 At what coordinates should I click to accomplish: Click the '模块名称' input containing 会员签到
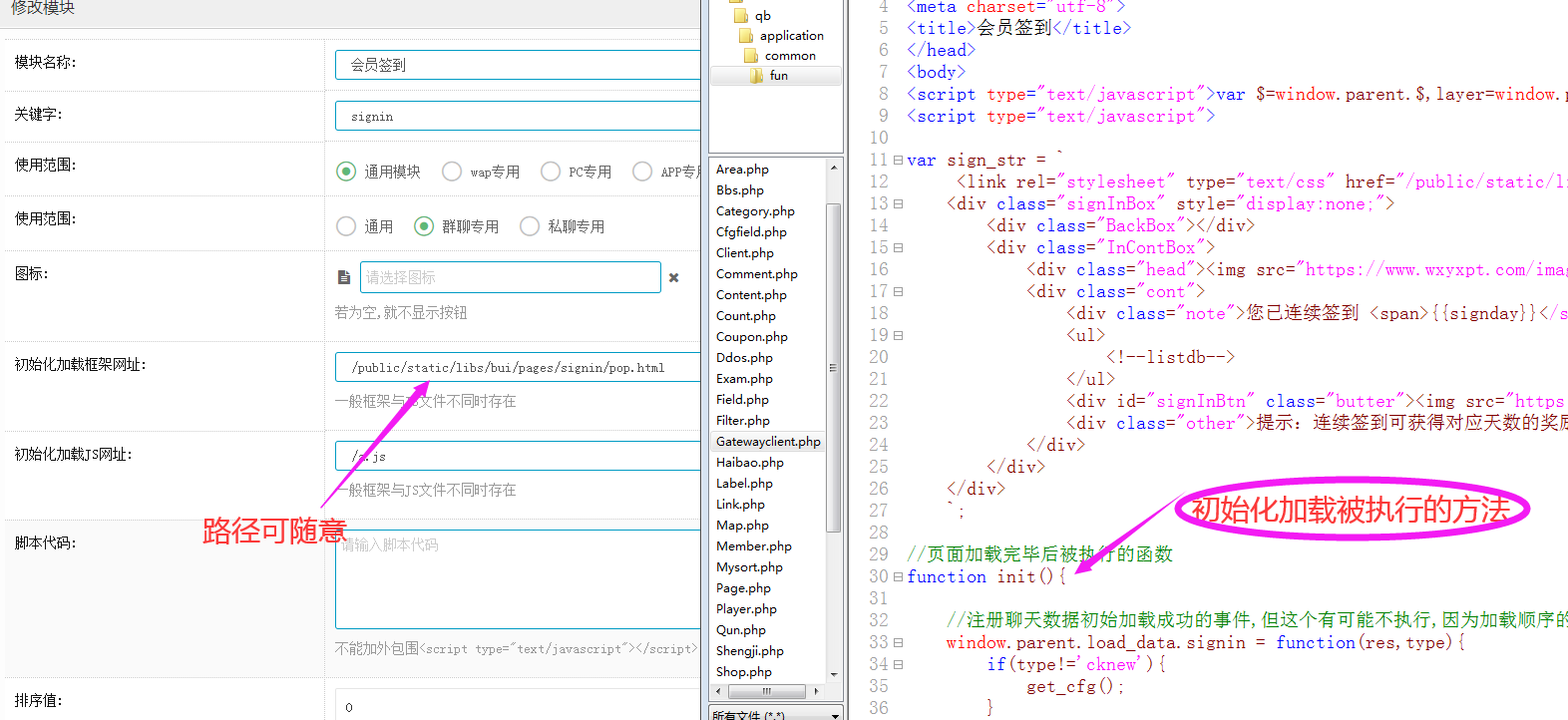click(x=519, y=65)
